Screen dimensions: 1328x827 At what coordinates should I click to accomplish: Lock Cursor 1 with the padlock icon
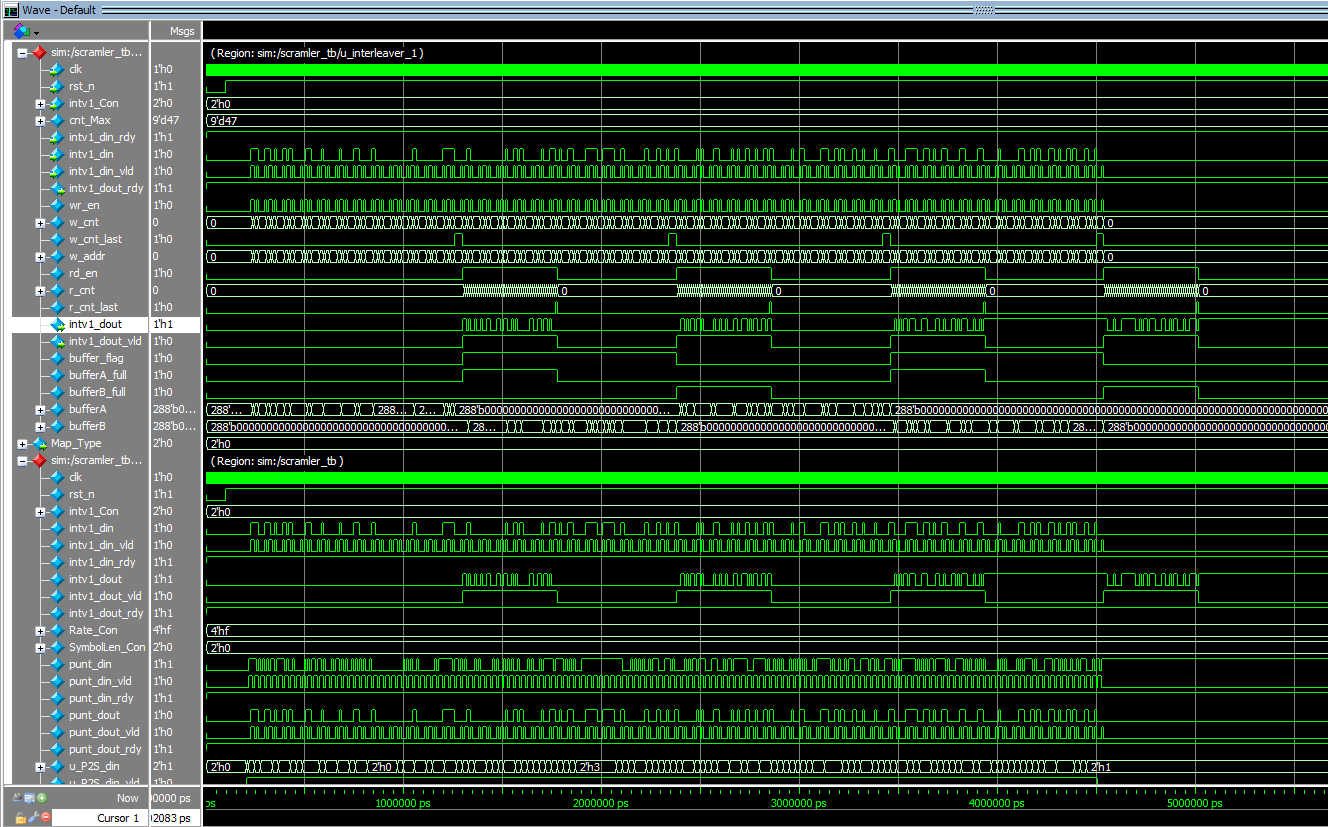point(20,816)
